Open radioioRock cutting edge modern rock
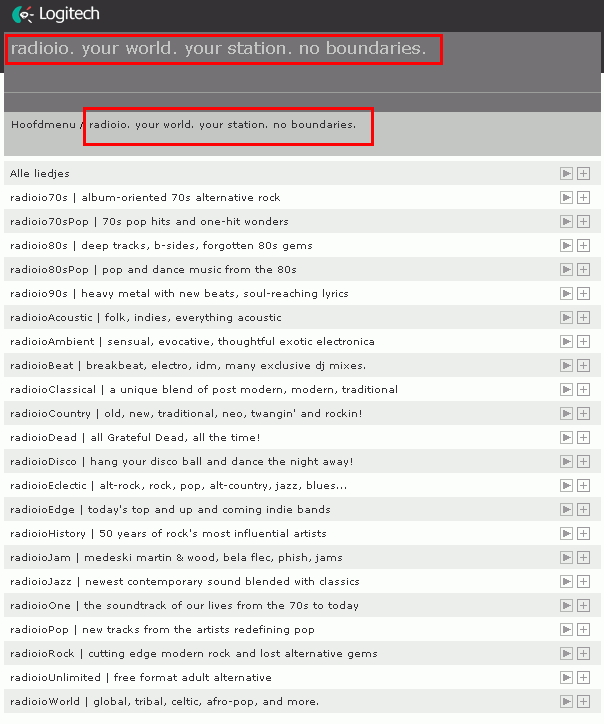 pos(193,654)
